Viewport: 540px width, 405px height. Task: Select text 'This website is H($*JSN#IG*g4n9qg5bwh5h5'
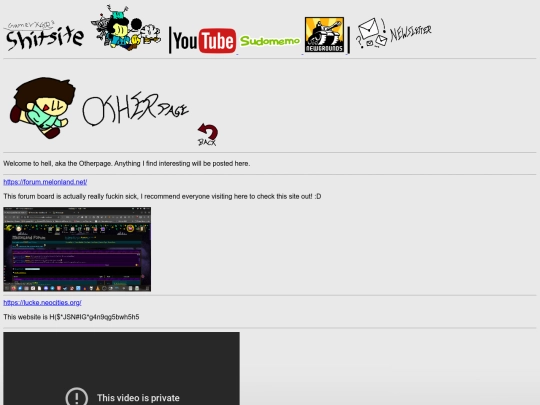71,317
